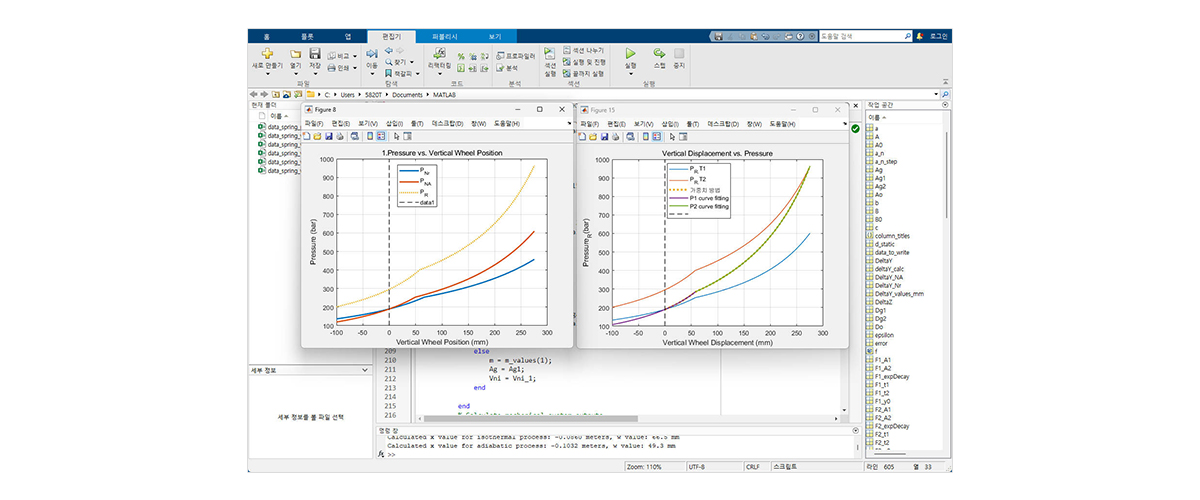Click the 저장 (Save) disk icon
This screenshot has height=500, width=1200.
(x=315, y=54)
